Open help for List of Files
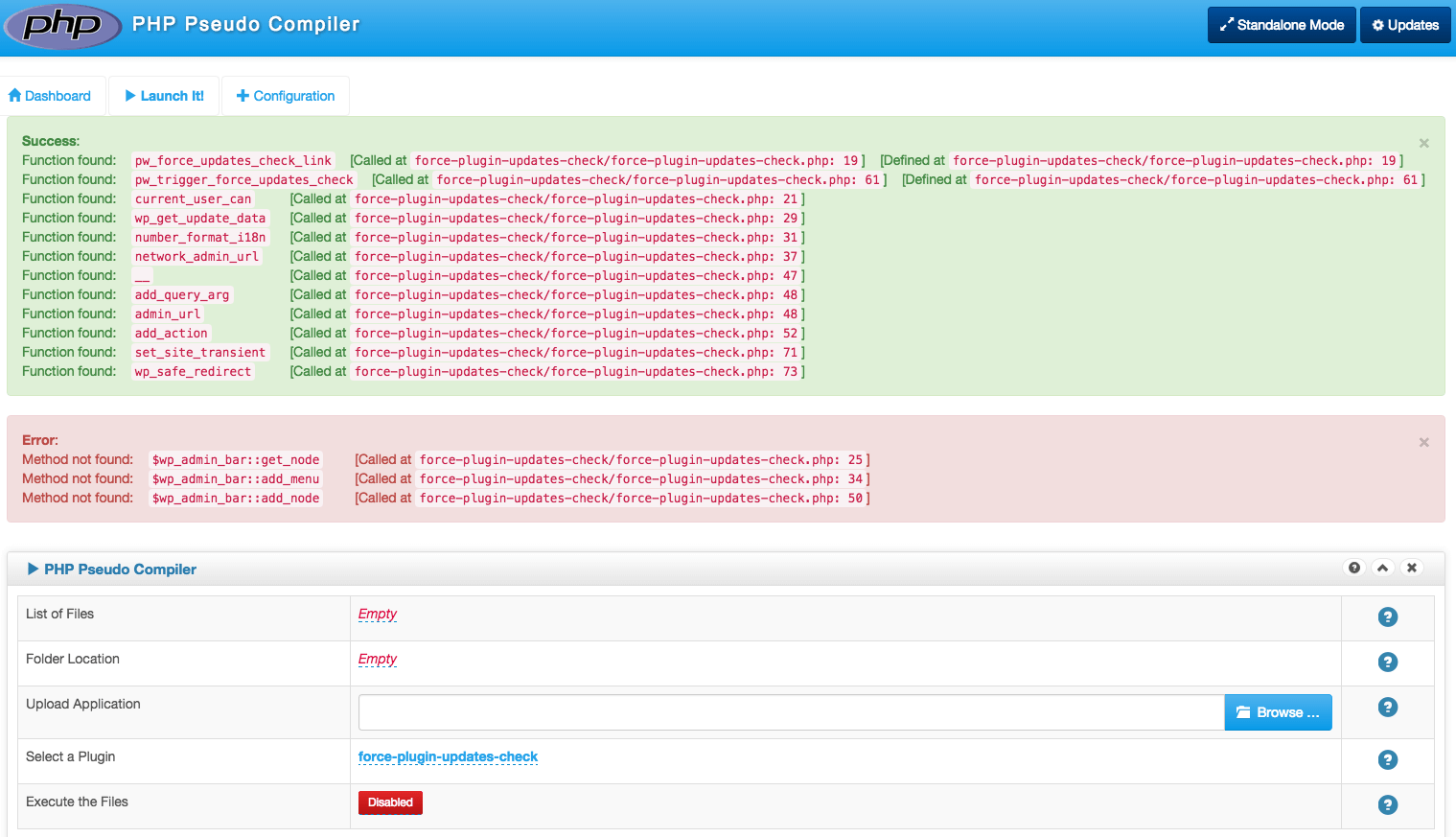Image resolution: width=1456 pixels, height=837 pixels. pos(1387,617)
